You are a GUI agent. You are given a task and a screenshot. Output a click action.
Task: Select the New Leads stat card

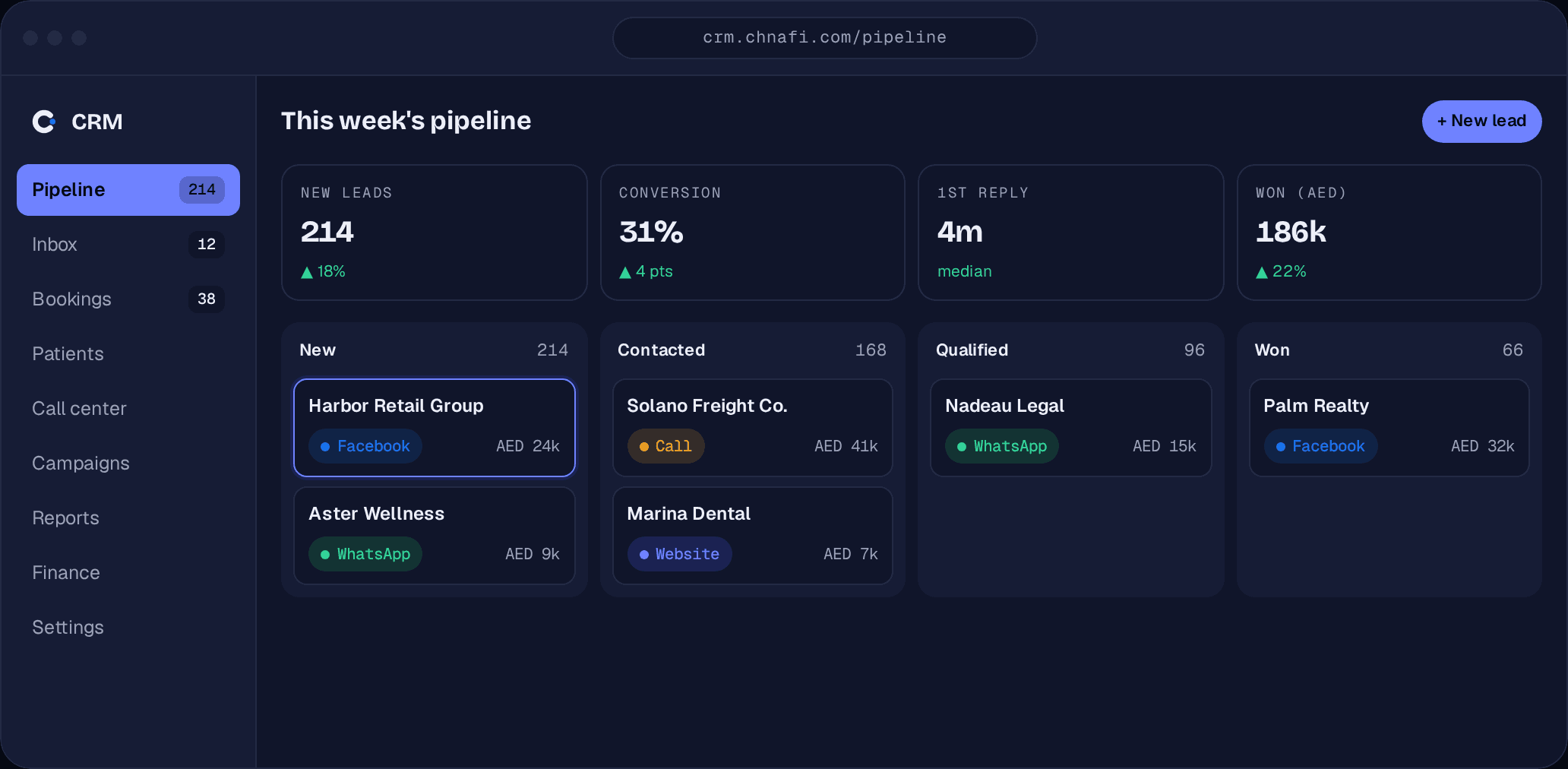[435, 233]
